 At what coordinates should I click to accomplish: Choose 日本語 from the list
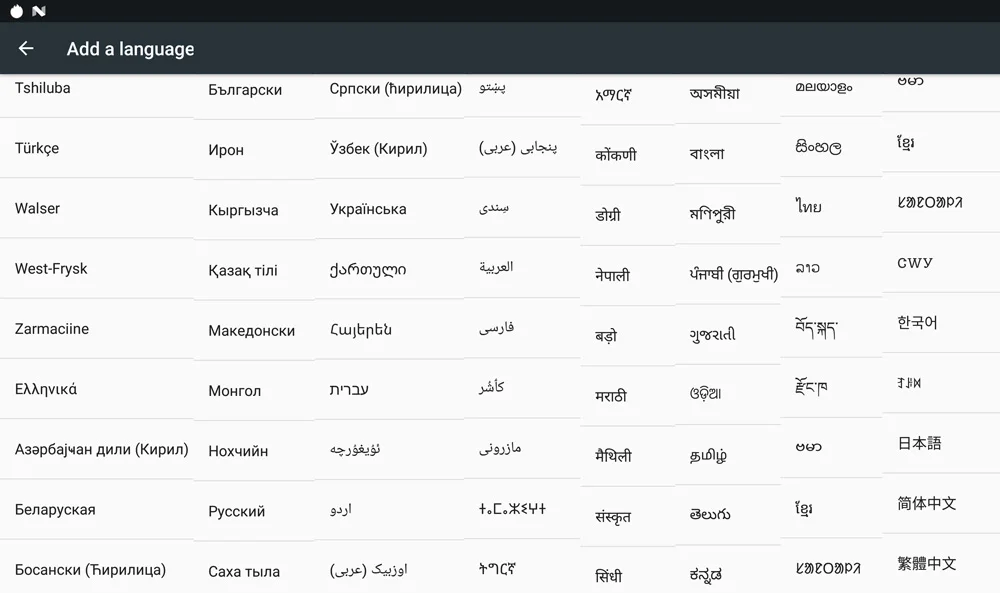919,443
